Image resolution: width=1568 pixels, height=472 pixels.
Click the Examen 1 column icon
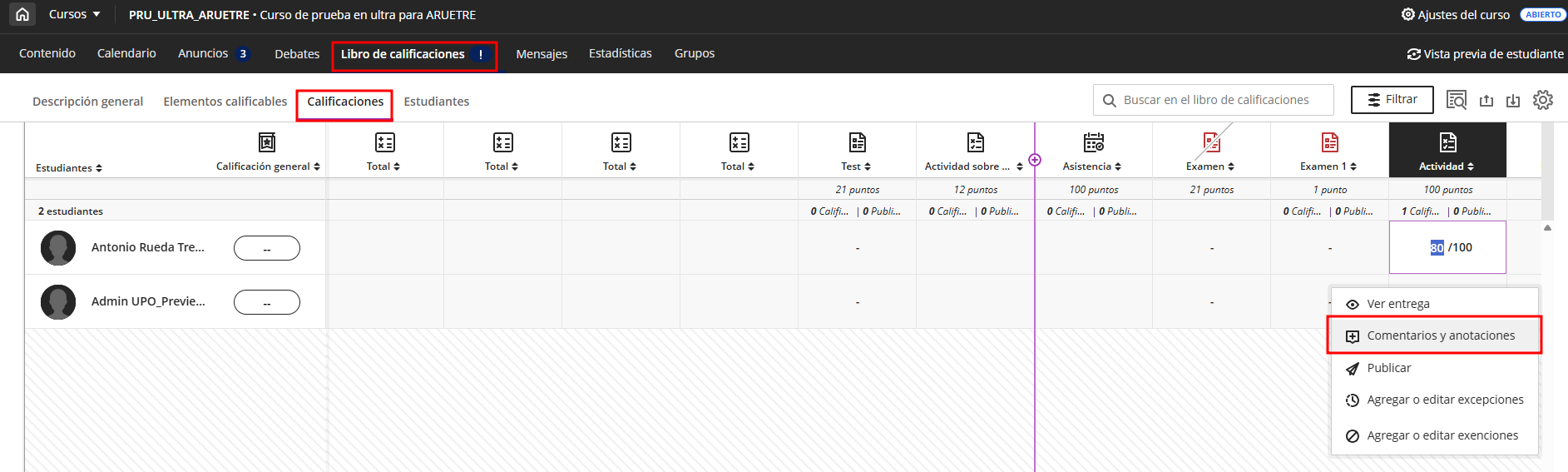(x=1329, y=142)
